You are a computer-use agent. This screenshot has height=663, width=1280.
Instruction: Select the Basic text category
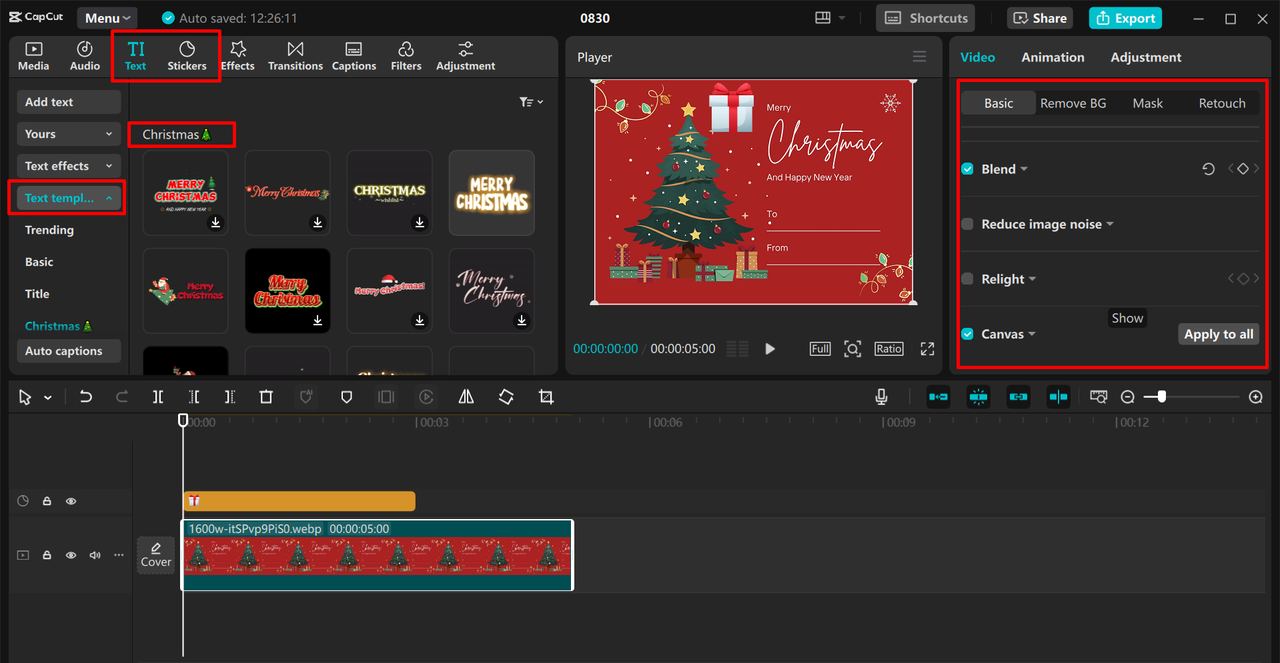(39, 262)
